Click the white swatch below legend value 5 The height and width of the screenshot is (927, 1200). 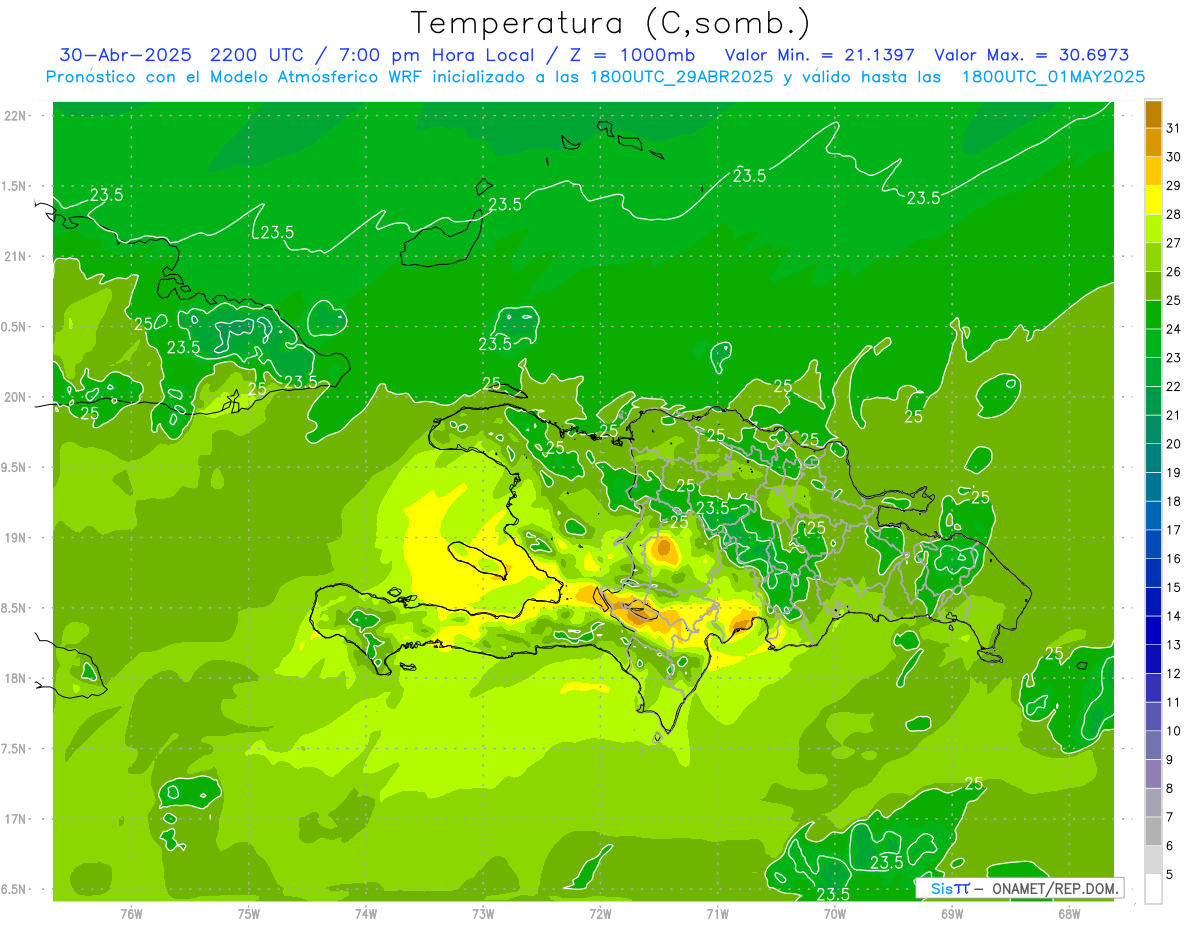(1153, 889)
